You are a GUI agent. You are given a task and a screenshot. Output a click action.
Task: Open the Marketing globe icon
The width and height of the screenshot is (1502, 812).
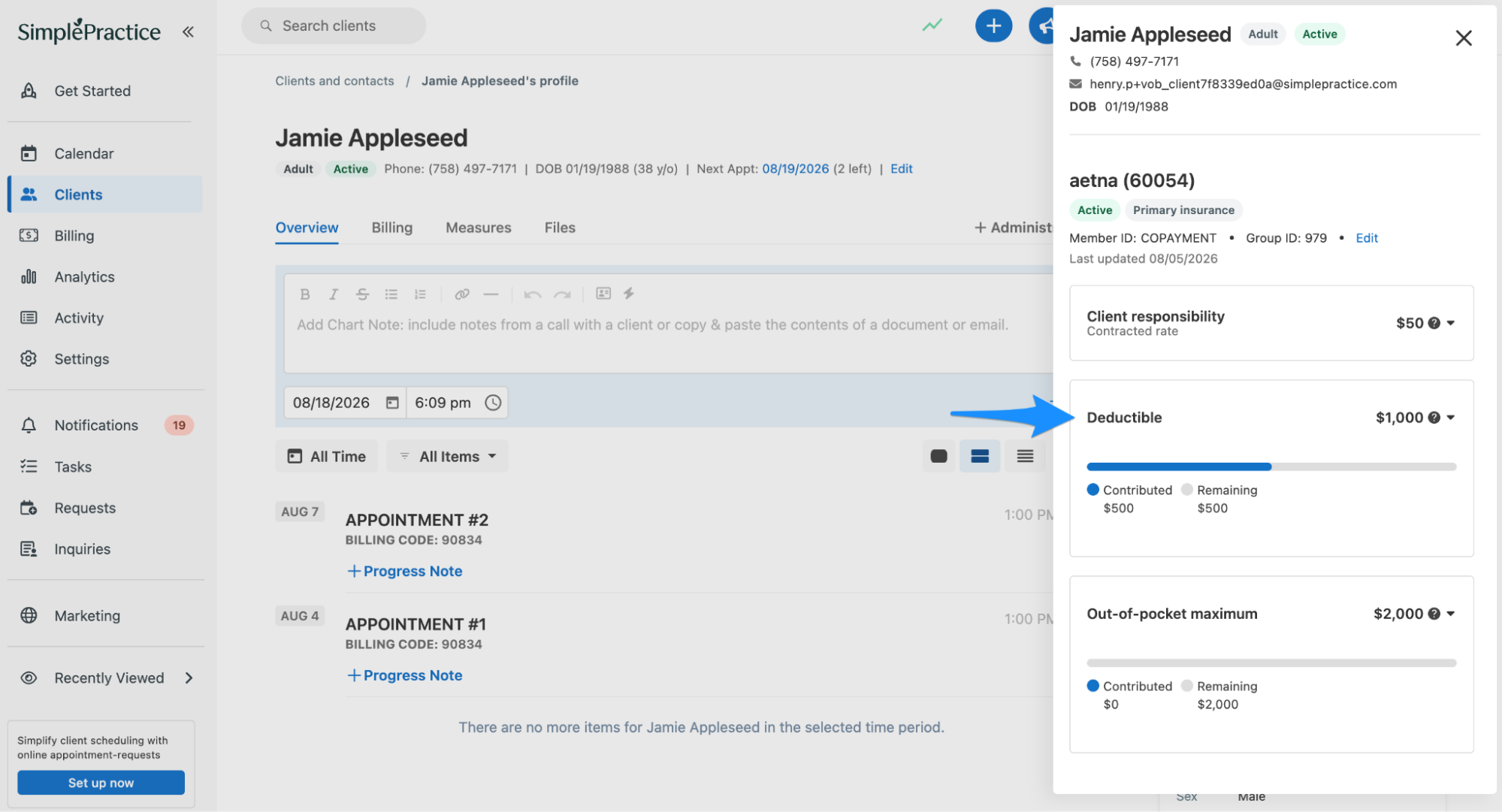(x=29, y=615)
